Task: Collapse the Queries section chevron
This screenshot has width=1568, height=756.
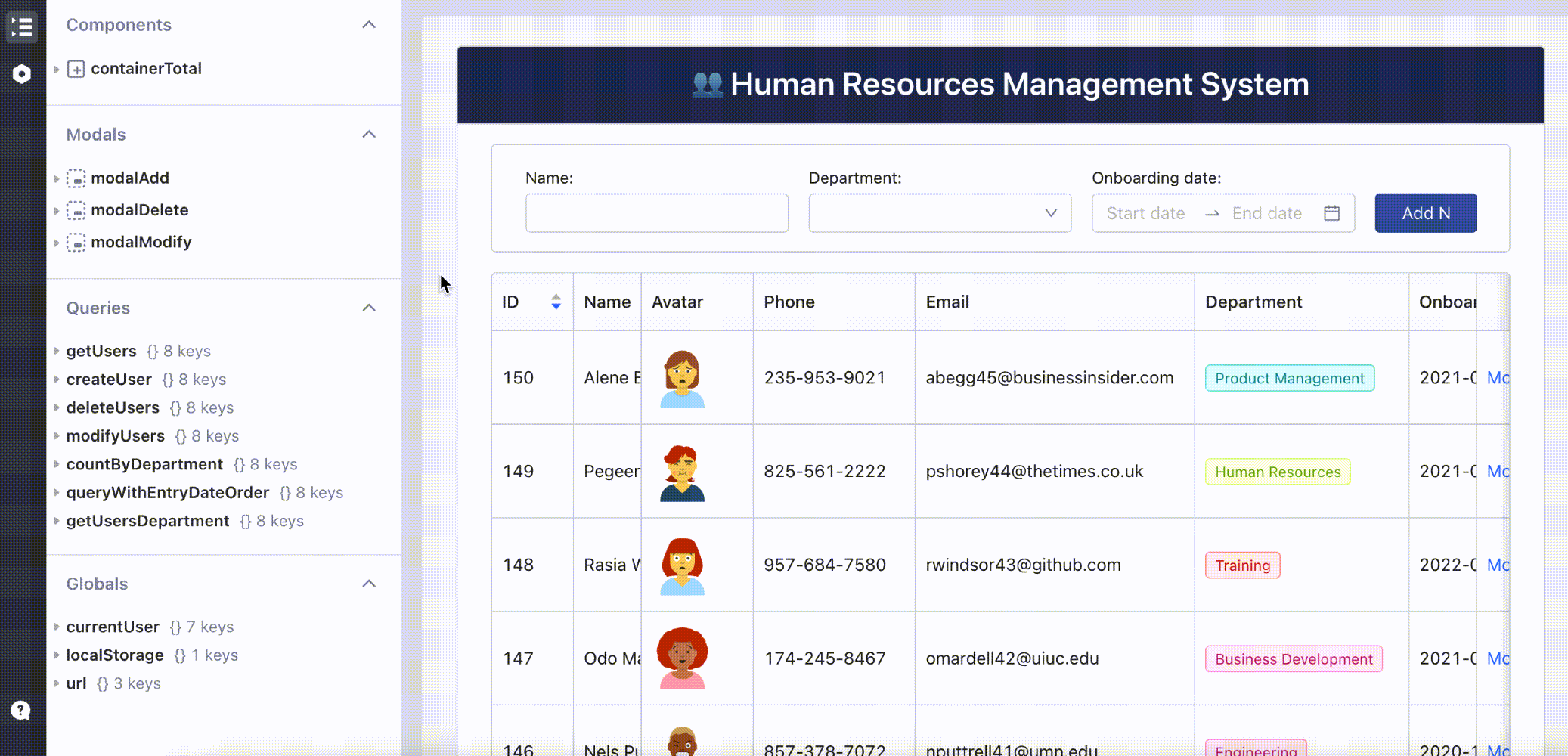Action: click(x=369, y=308)
